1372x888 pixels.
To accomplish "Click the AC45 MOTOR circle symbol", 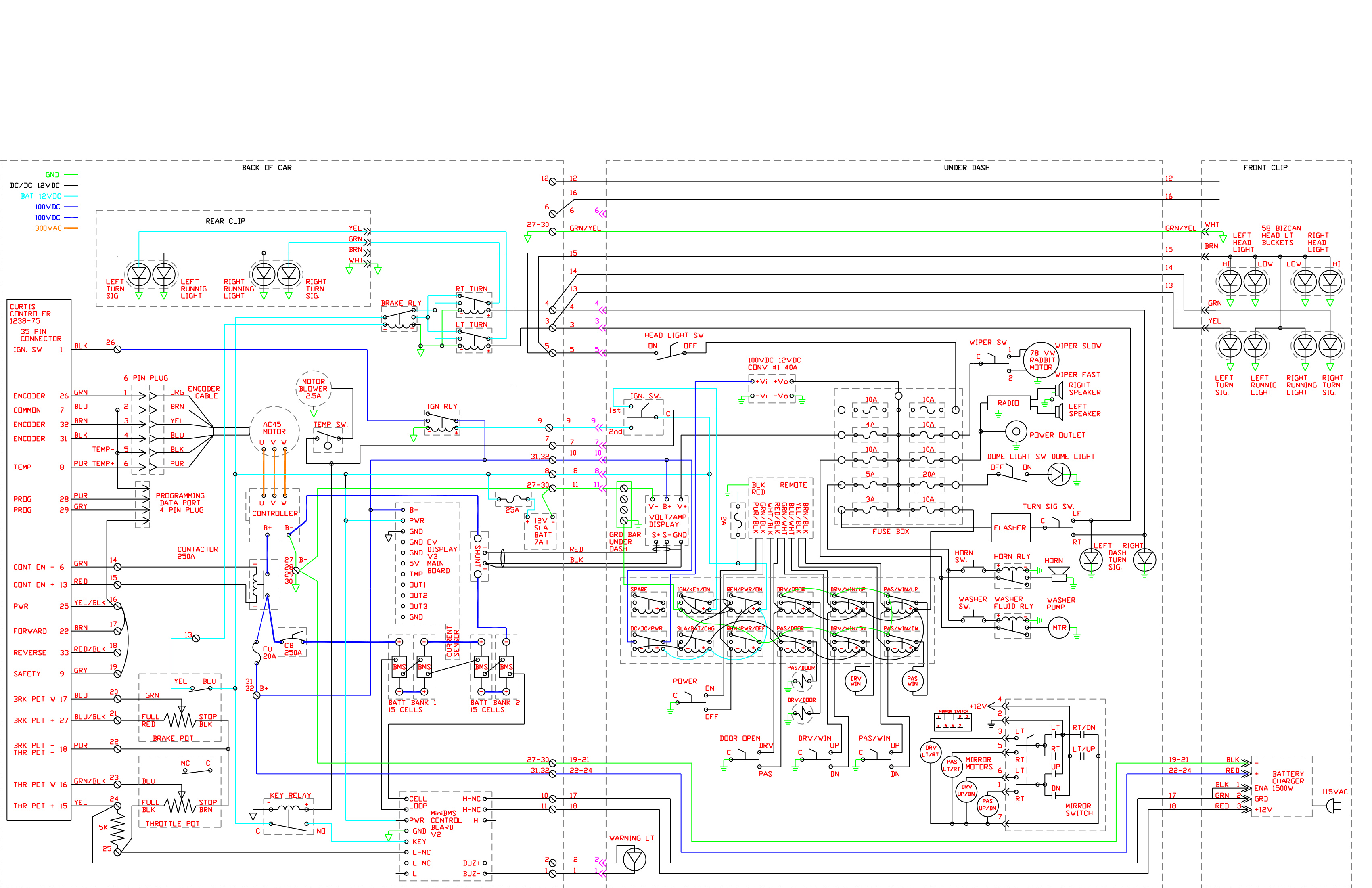I will (274, 431).
